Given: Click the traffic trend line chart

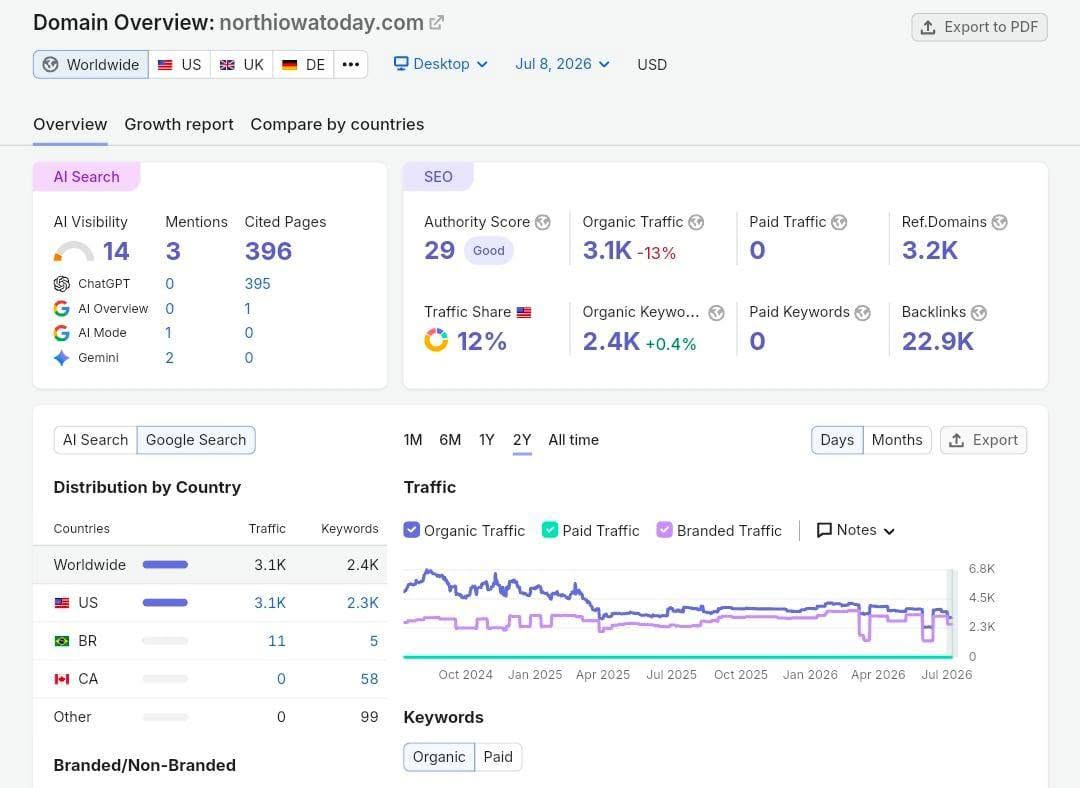Looking at the screenshot, I should pyautogui.click(x=678, y=613).
